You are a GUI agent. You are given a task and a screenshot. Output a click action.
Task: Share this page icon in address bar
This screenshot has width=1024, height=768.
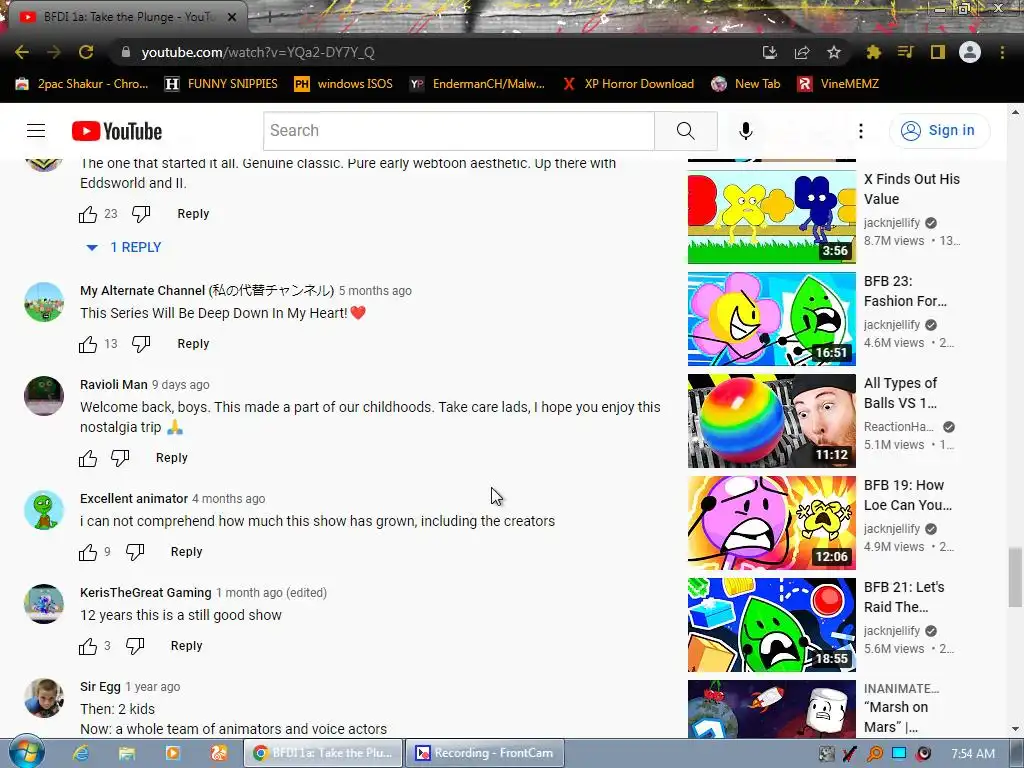click(x=802, y=52)
